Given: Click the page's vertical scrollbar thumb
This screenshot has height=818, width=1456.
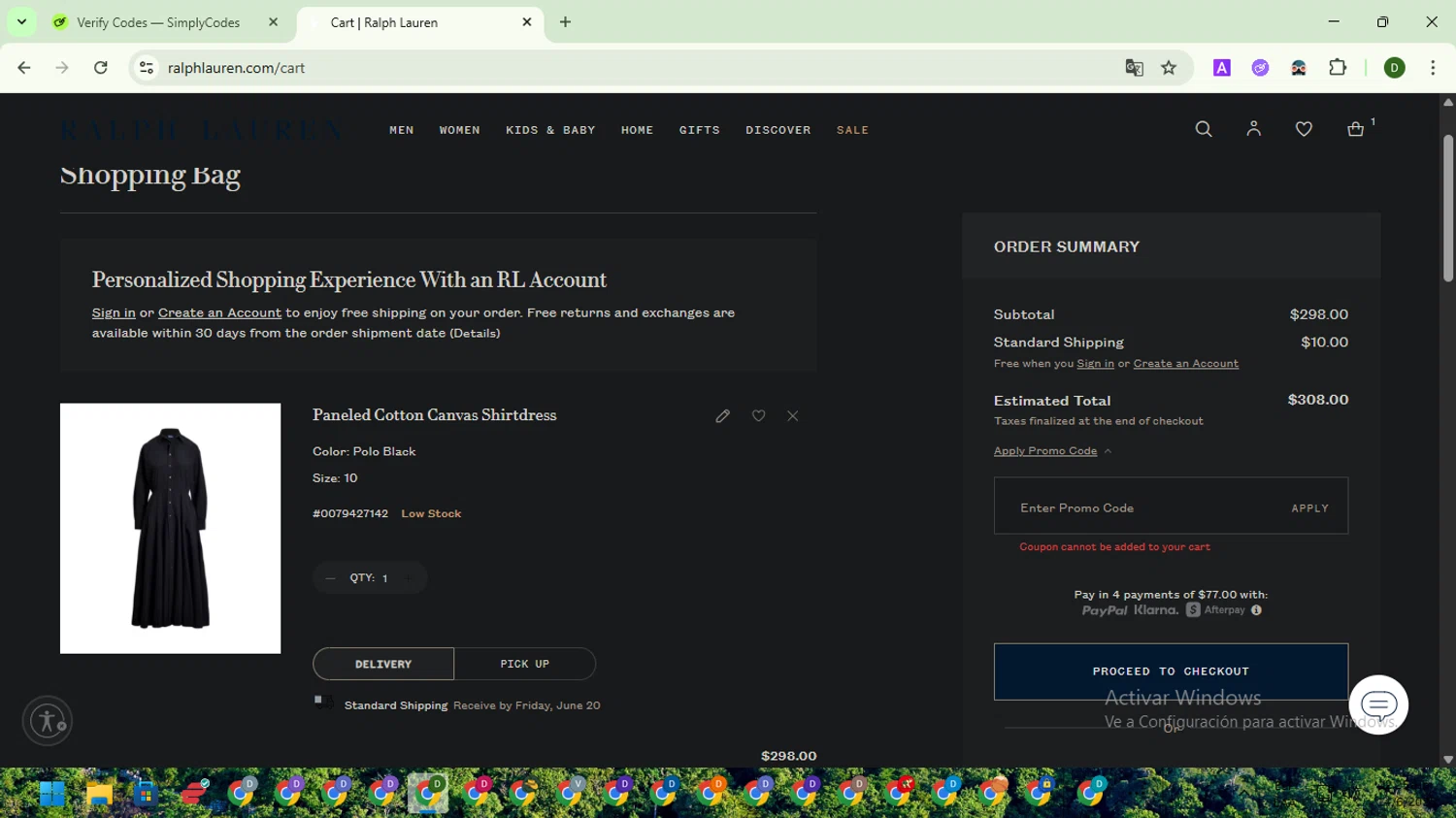Looking at the screenshot, I should 1448,209.
